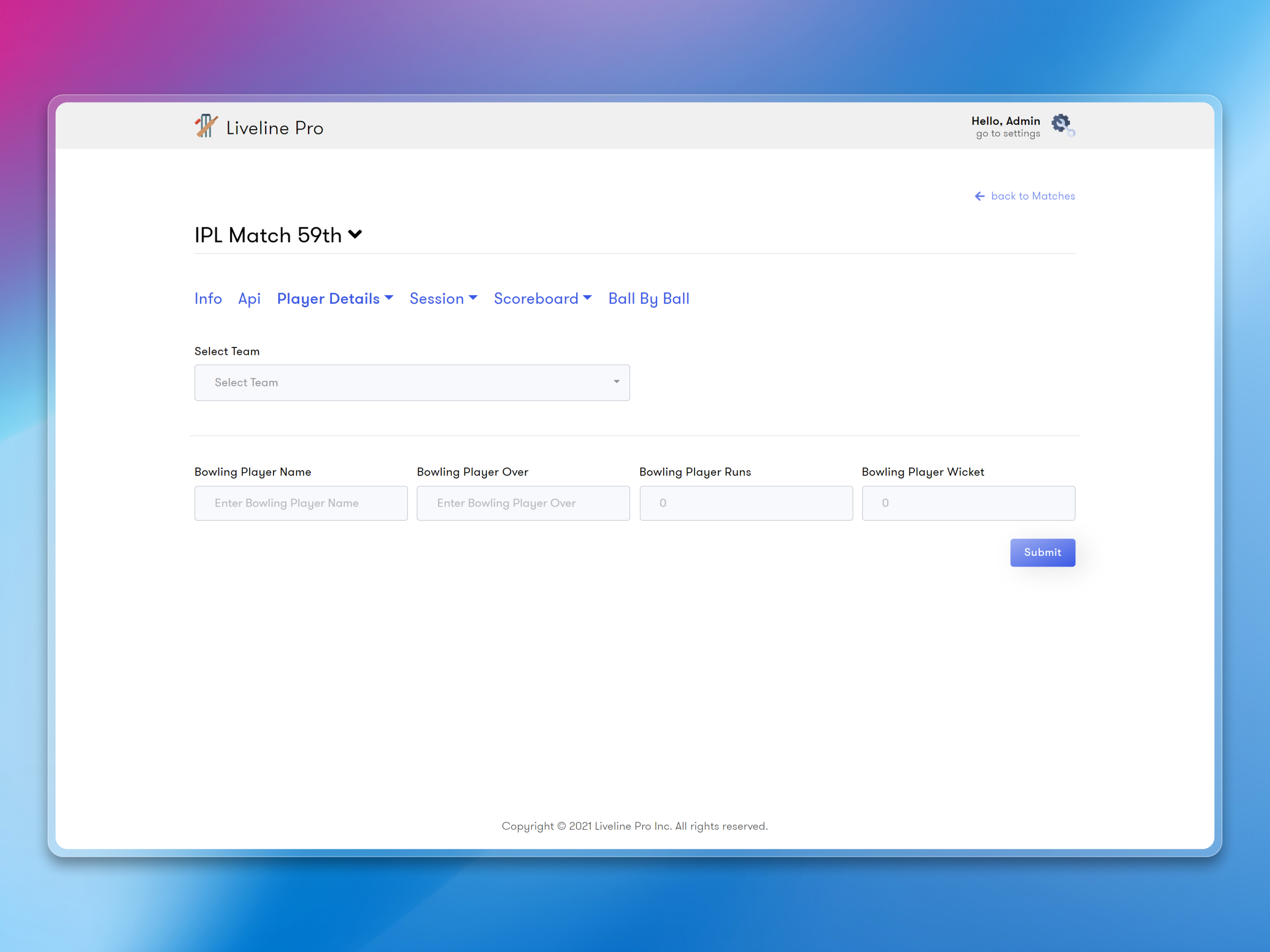Click the Hello, Admin greeting
Screen dimensions: 1270x952
(x=1006, y=121)
